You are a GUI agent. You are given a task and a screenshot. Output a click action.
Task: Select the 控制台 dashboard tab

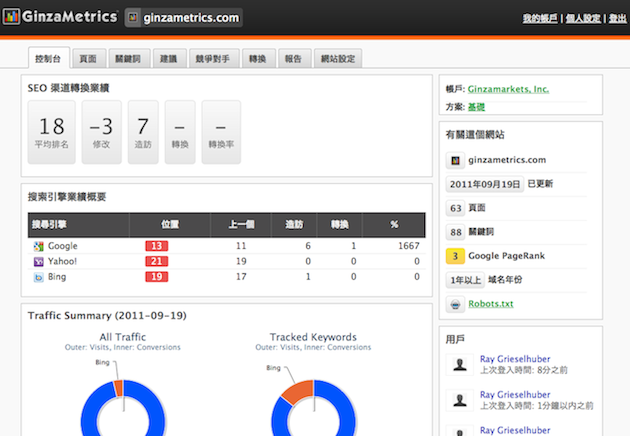(48, 58)
